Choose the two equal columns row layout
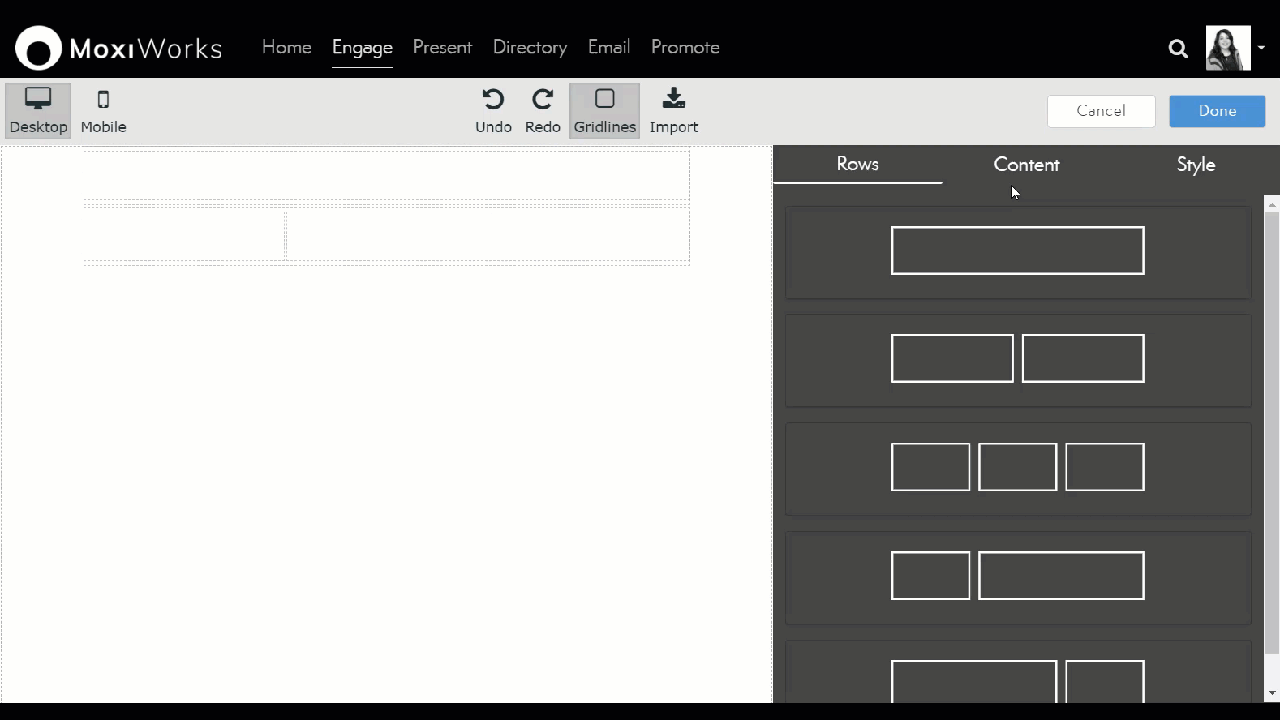Viewport: 1280px width, 720px height. 1017,359
